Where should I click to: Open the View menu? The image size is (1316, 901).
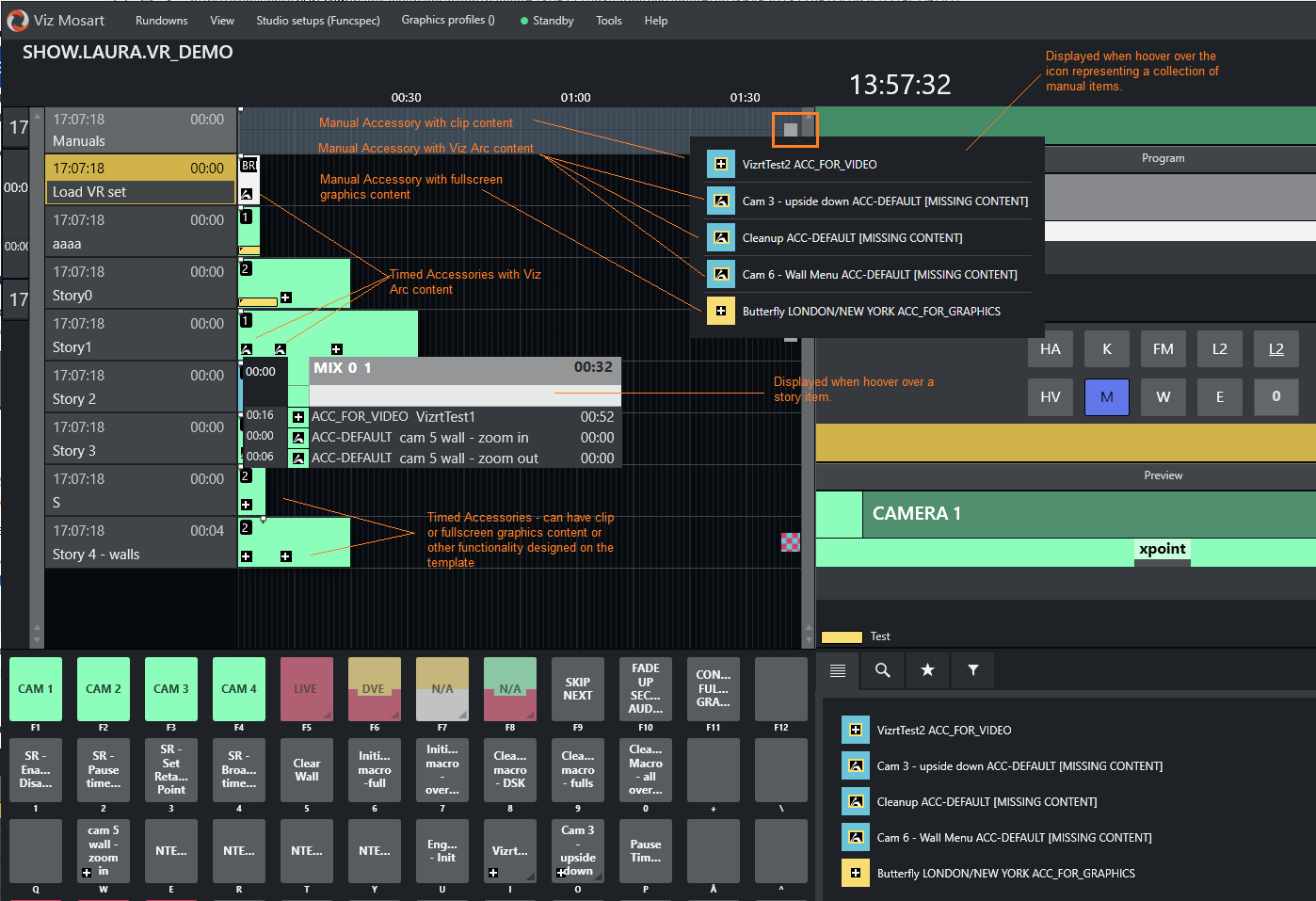pos(222,21)
